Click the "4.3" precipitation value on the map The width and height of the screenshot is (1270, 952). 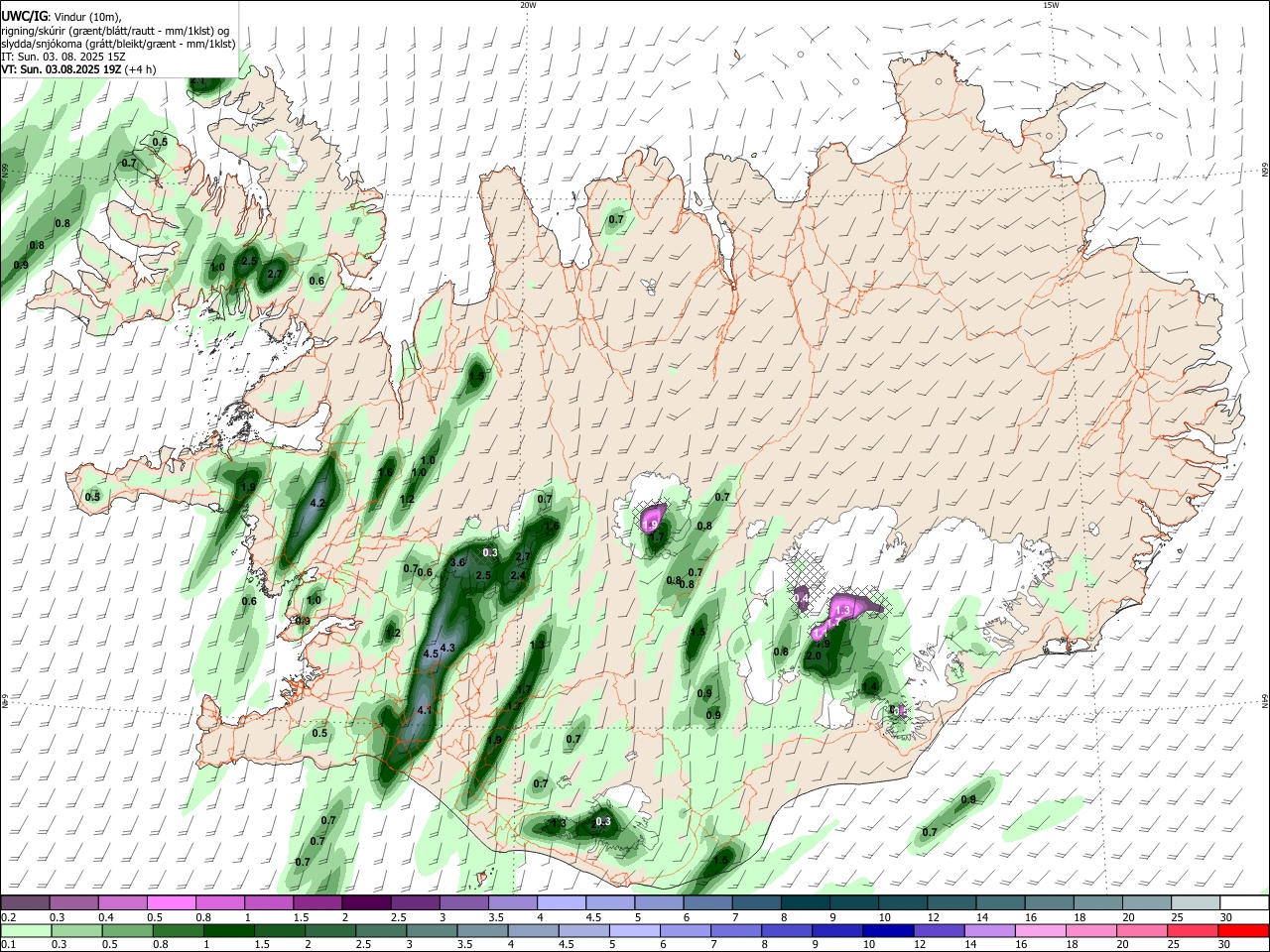[447, 648]
